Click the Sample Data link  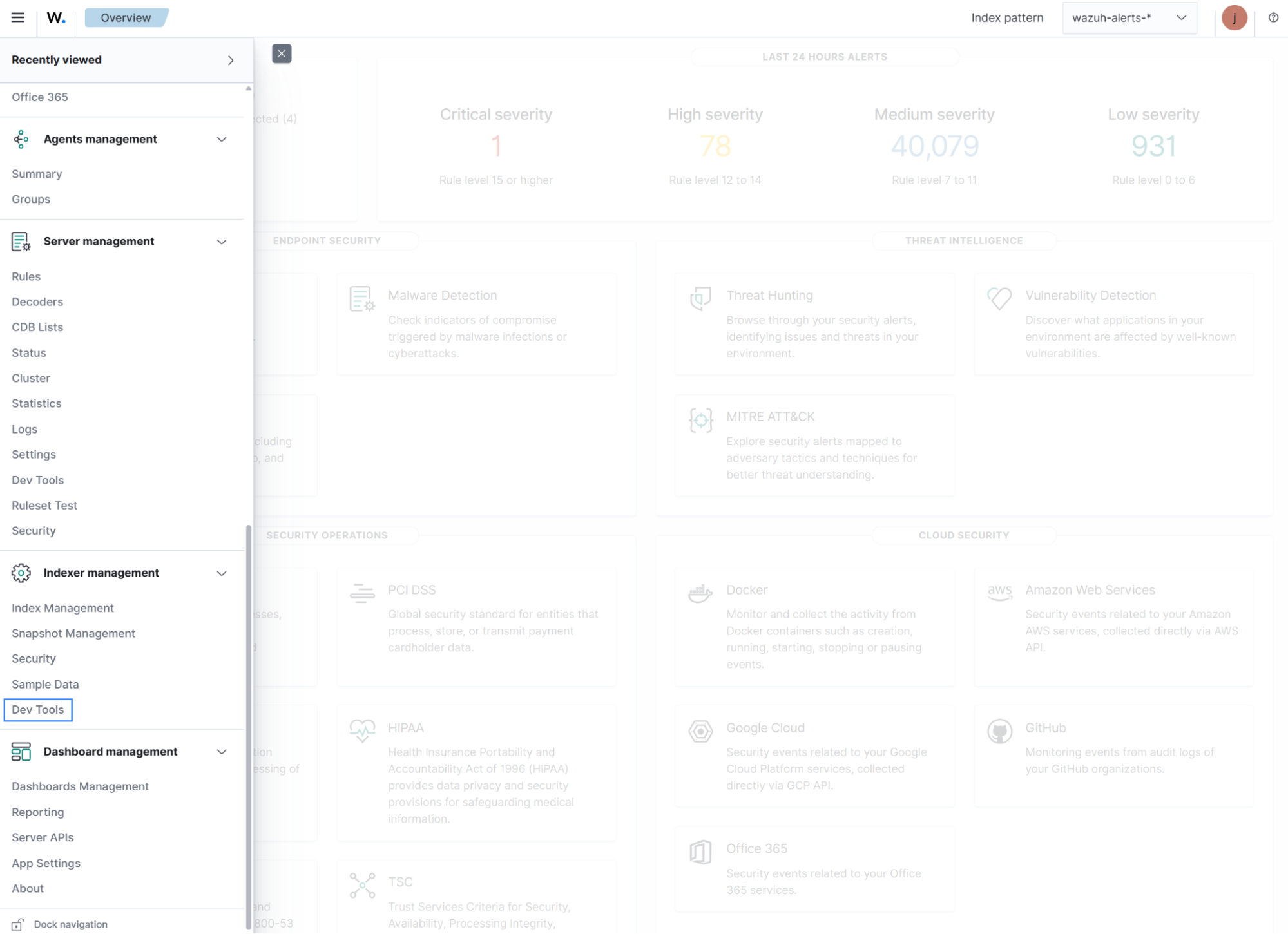[45, 684]
